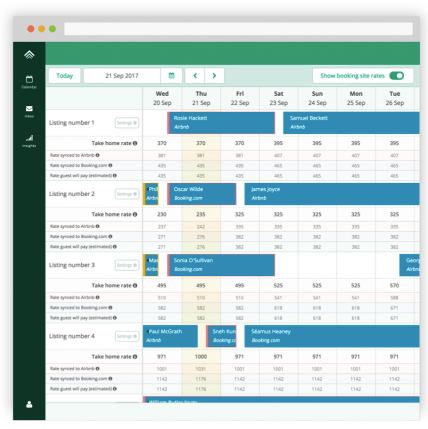The image size is (428, 429).
Task: Open the user profile icon in sidebar
Action: point(29,404)
